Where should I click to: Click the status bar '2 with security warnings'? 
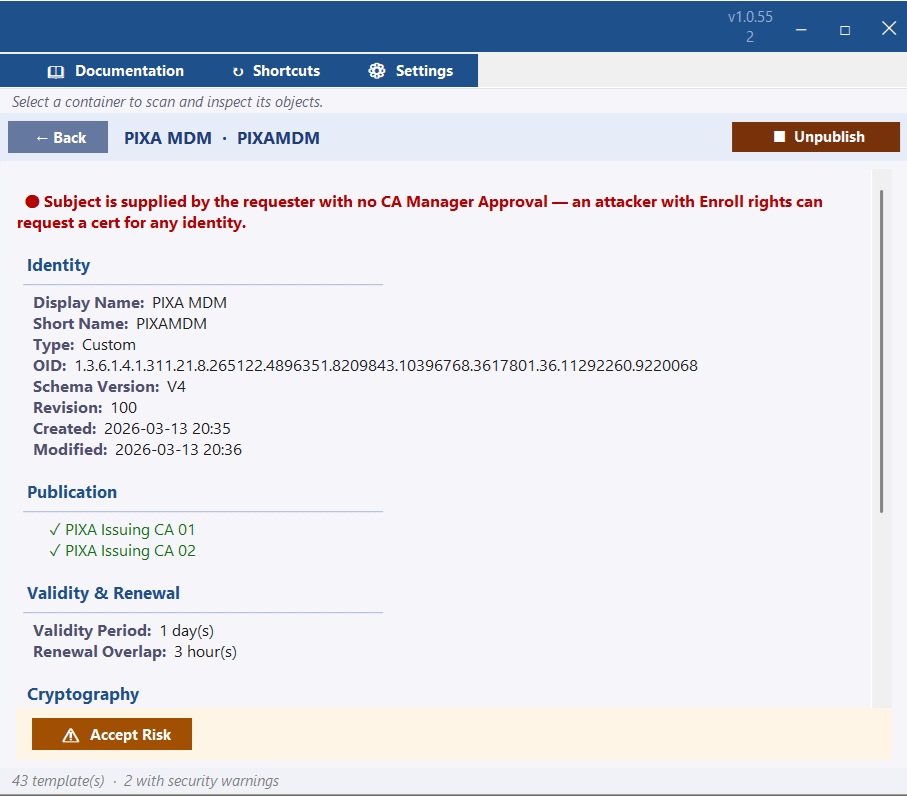[201, 780]
